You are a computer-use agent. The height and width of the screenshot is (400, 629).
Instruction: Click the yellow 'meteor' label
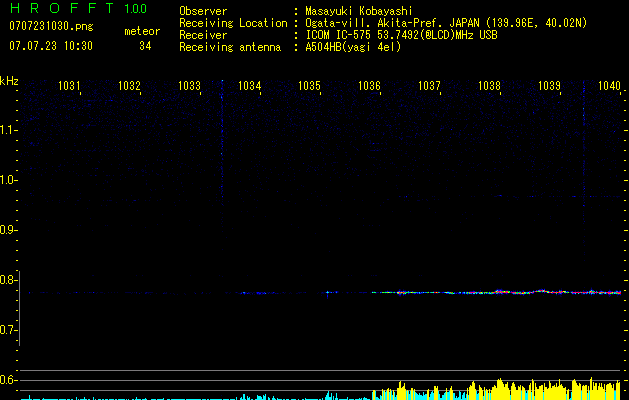point(142,31)
